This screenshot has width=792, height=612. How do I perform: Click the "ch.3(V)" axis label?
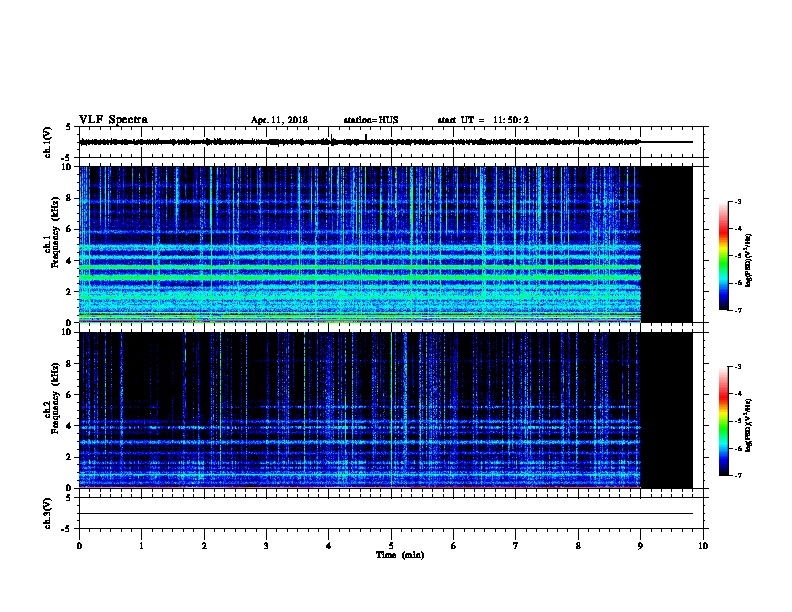click(47, 513)
